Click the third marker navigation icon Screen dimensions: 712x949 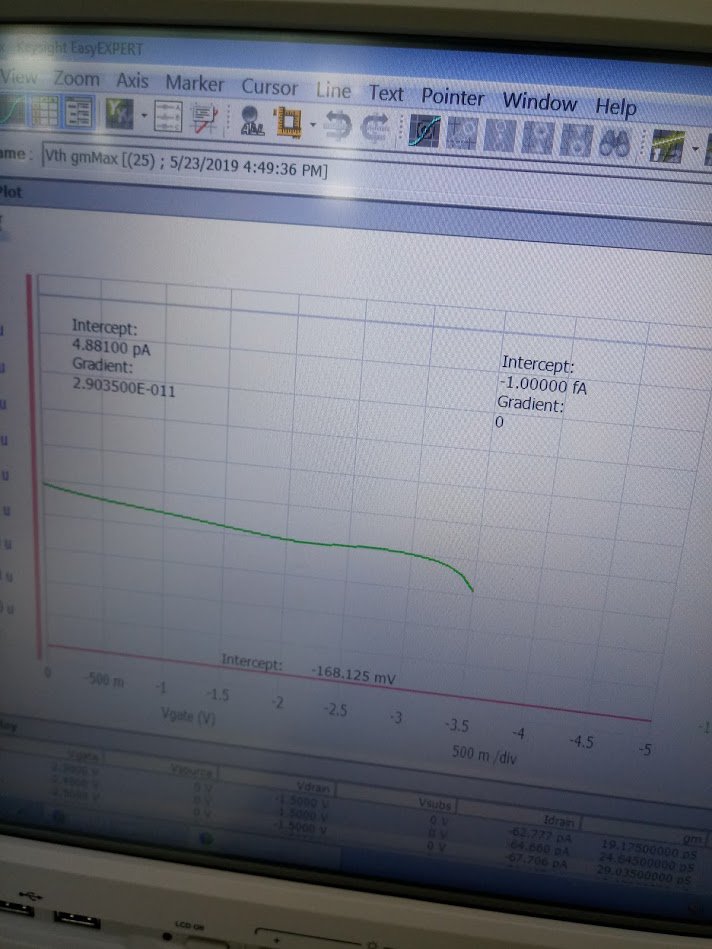[x=499, y=136]
